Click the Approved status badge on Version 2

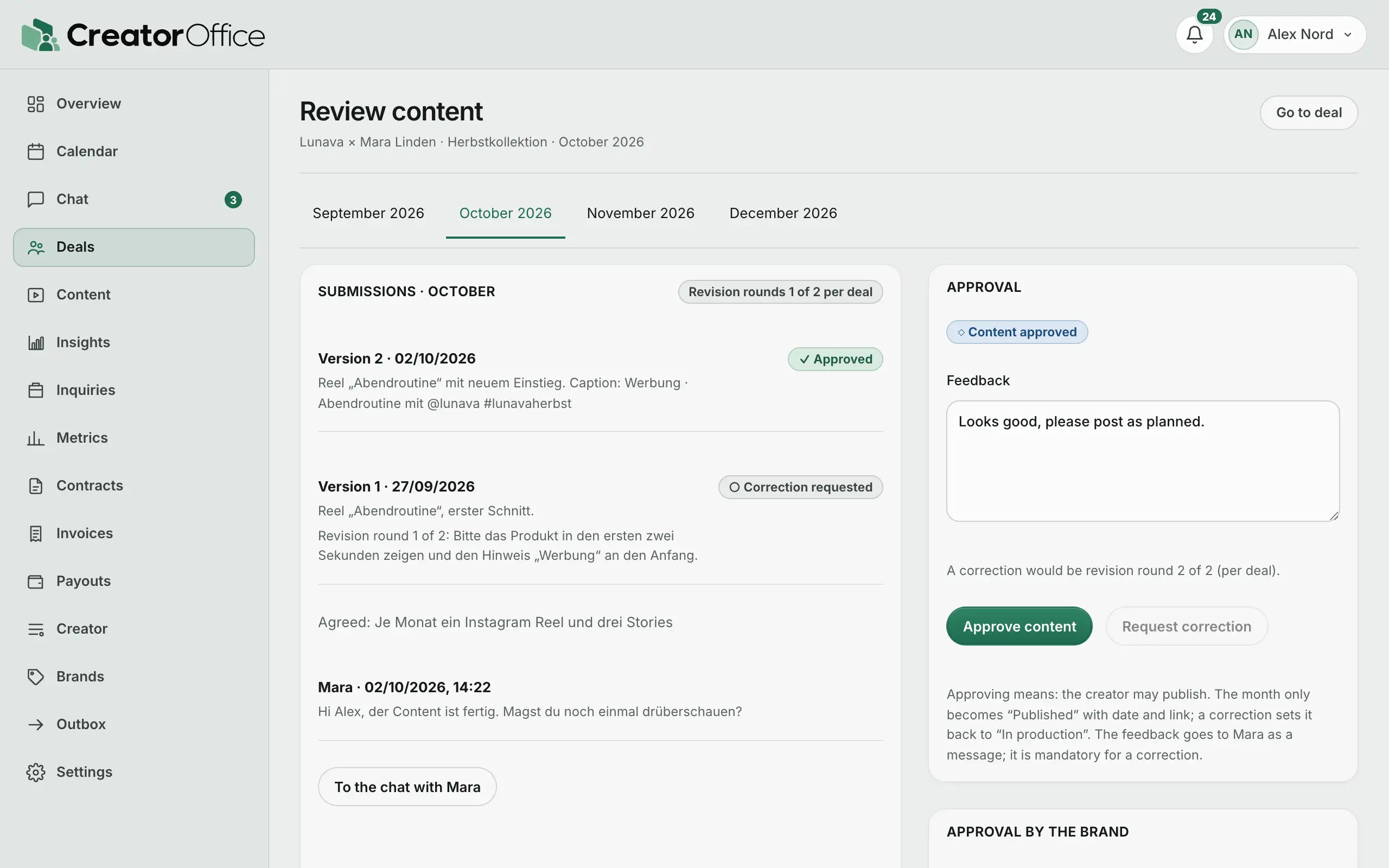[835, 359]
